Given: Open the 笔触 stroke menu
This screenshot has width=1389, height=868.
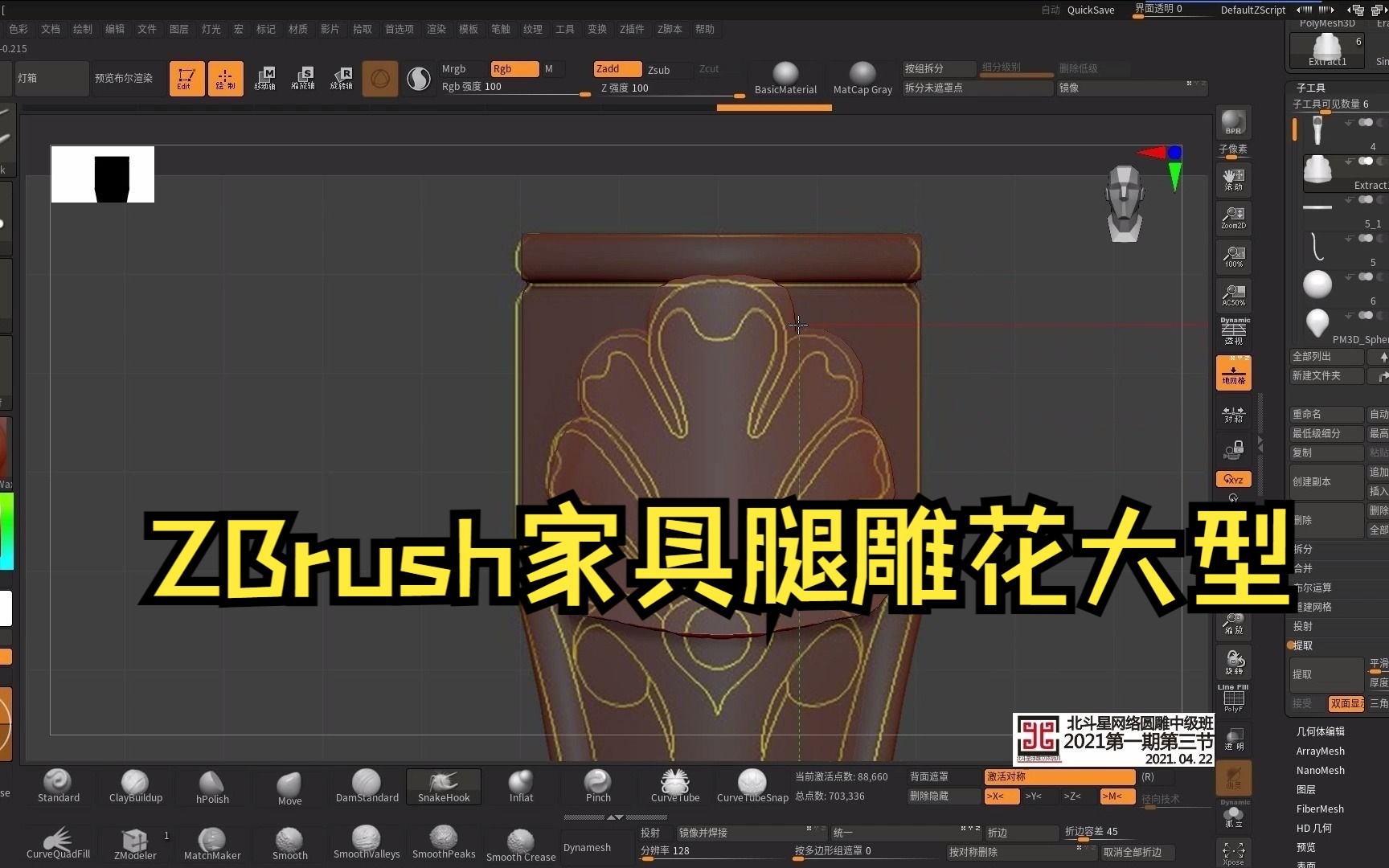Looking at the screenshot, I should click(x=501, y=29).
